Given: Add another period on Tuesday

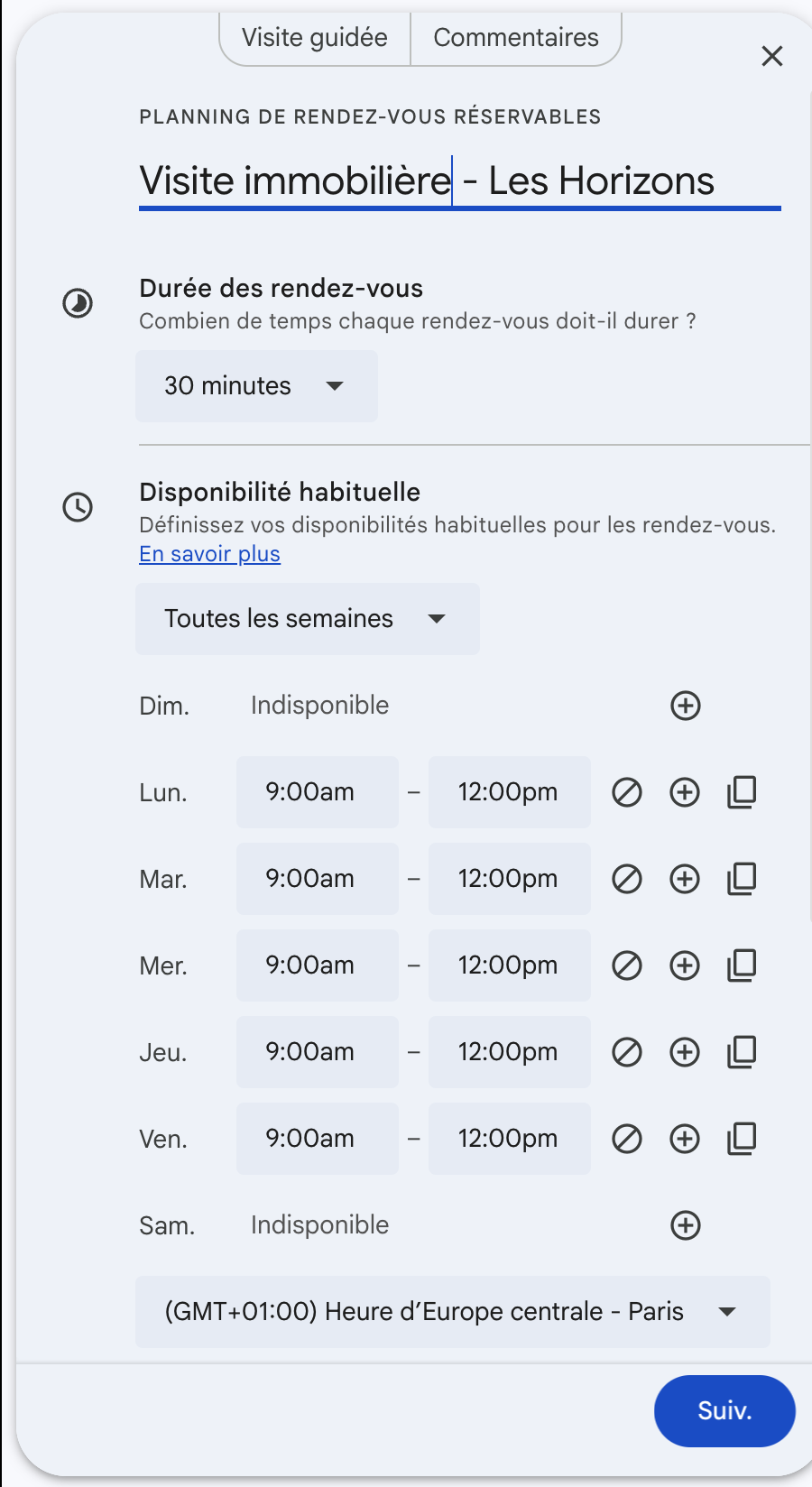Looking at the screenshot, I should coord(685,879).
